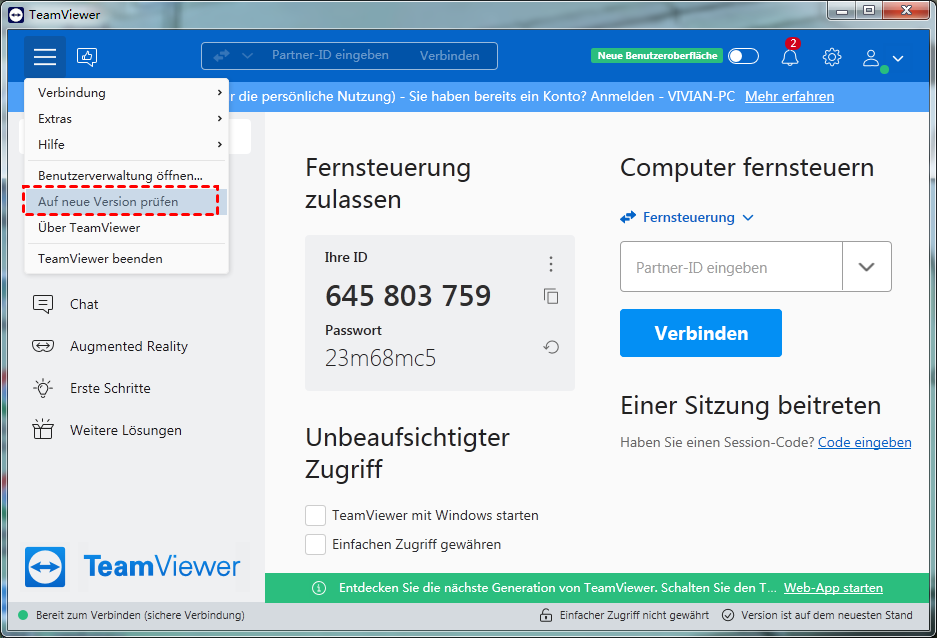The width and height of the screenshot is (937, 638).
Task: Open the feedback thumbs-up icon
Action: (x=88, y=57)
